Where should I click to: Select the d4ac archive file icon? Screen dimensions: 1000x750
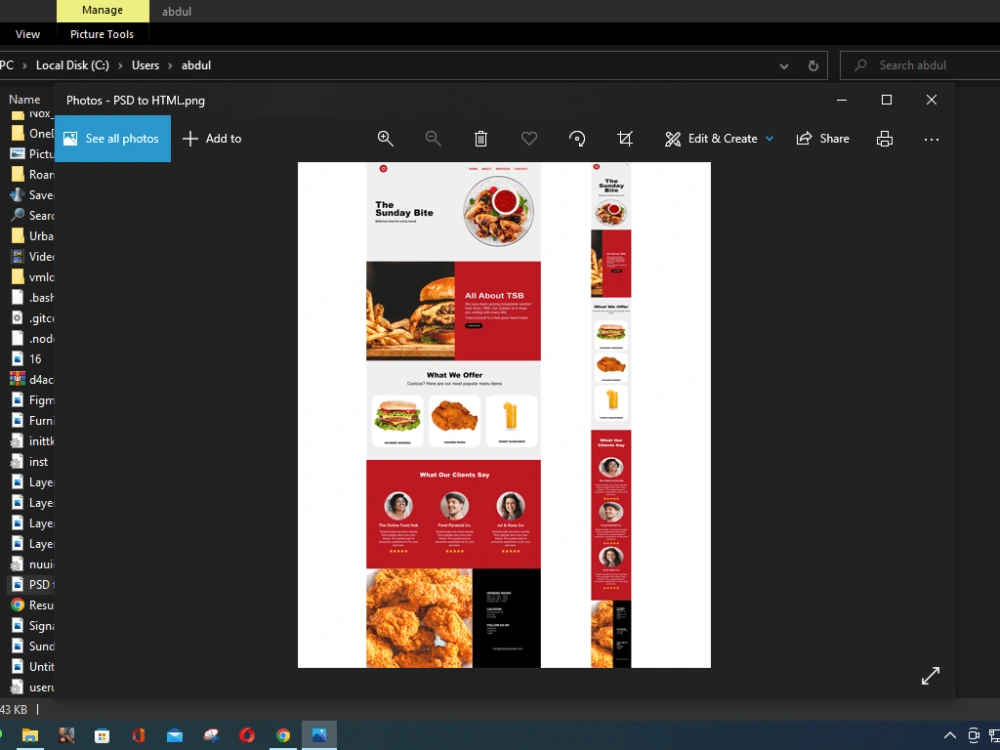(x=18, y=379)
